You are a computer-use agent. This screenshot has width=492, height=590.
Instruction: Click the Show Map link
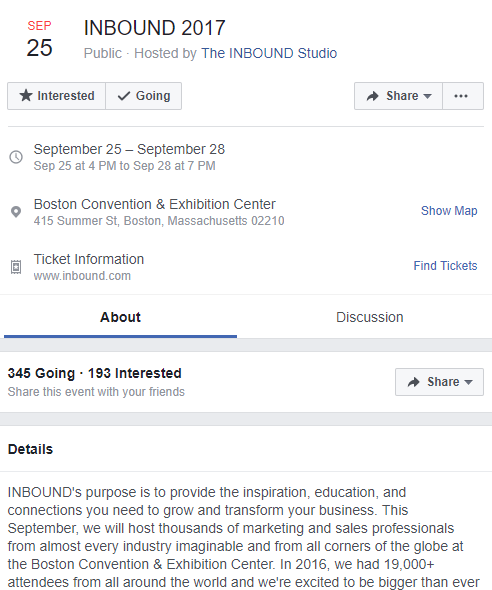pyautogui.click(x=449, y=211)
